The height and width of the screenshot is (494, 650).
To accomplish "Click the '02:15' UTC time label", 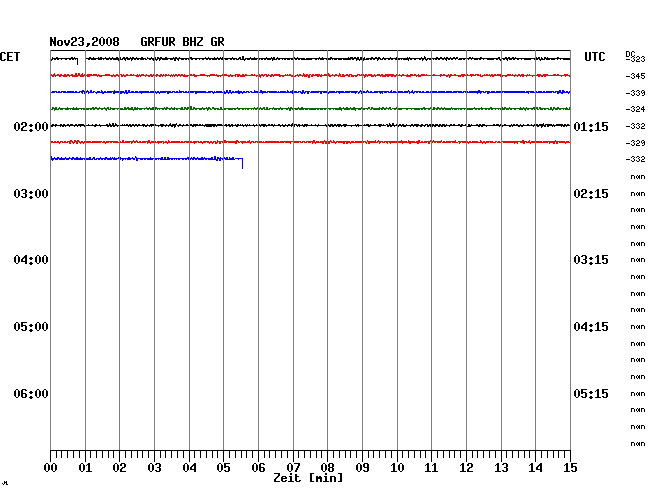I will point(591,194).
